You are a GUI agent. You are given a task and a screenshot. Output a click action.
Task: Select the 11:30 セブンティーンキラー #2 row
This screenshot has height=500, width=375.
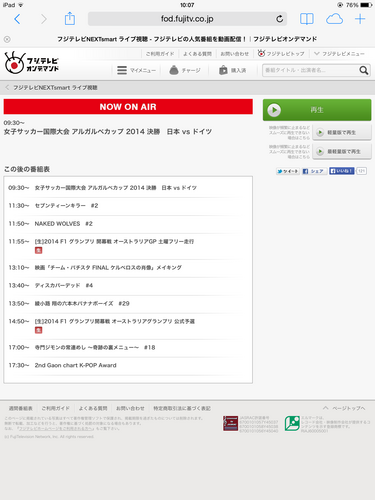click(128, 206)
